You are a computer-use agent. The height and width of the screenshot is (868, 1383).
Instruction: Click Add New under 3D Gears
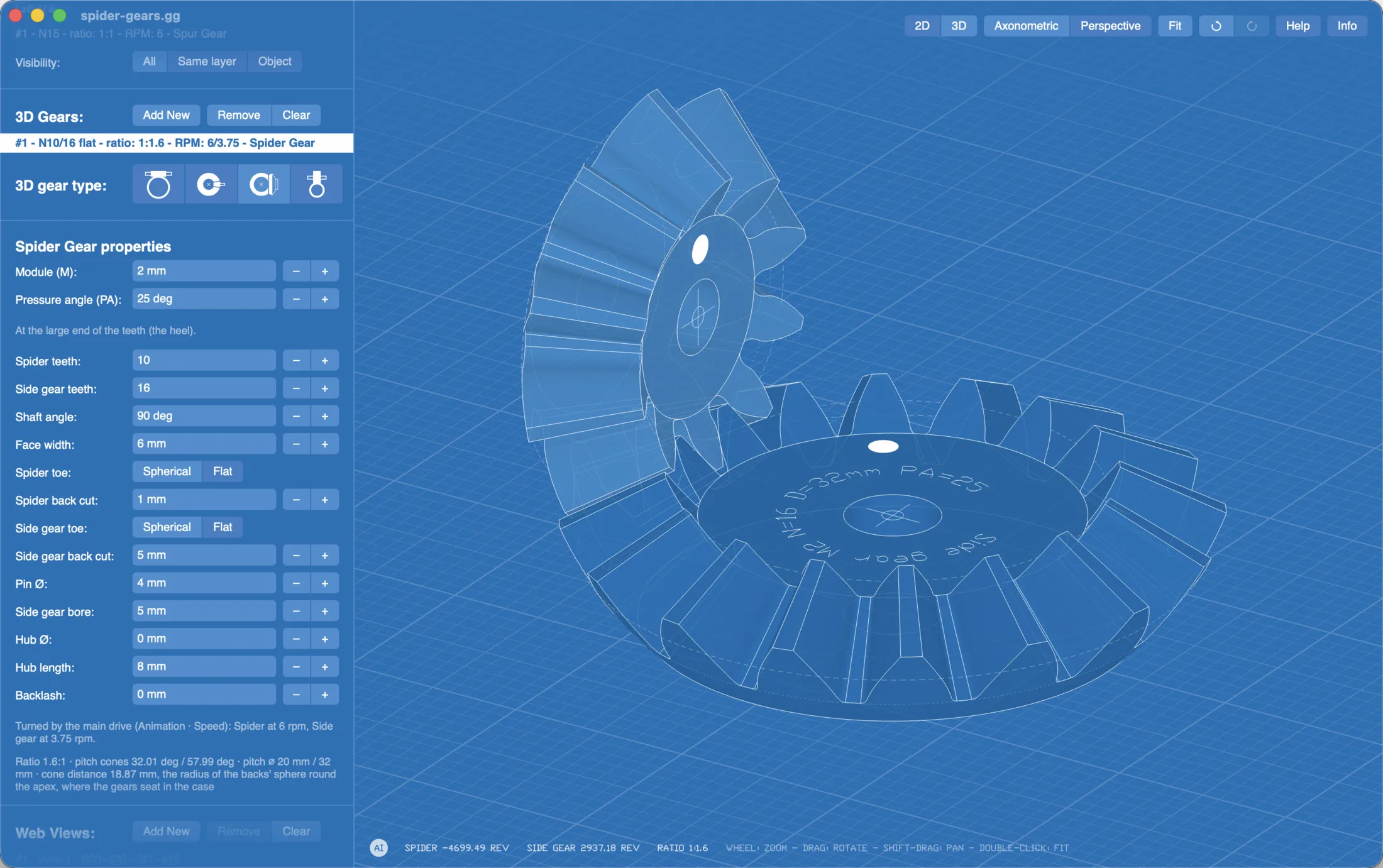(166, 115)
